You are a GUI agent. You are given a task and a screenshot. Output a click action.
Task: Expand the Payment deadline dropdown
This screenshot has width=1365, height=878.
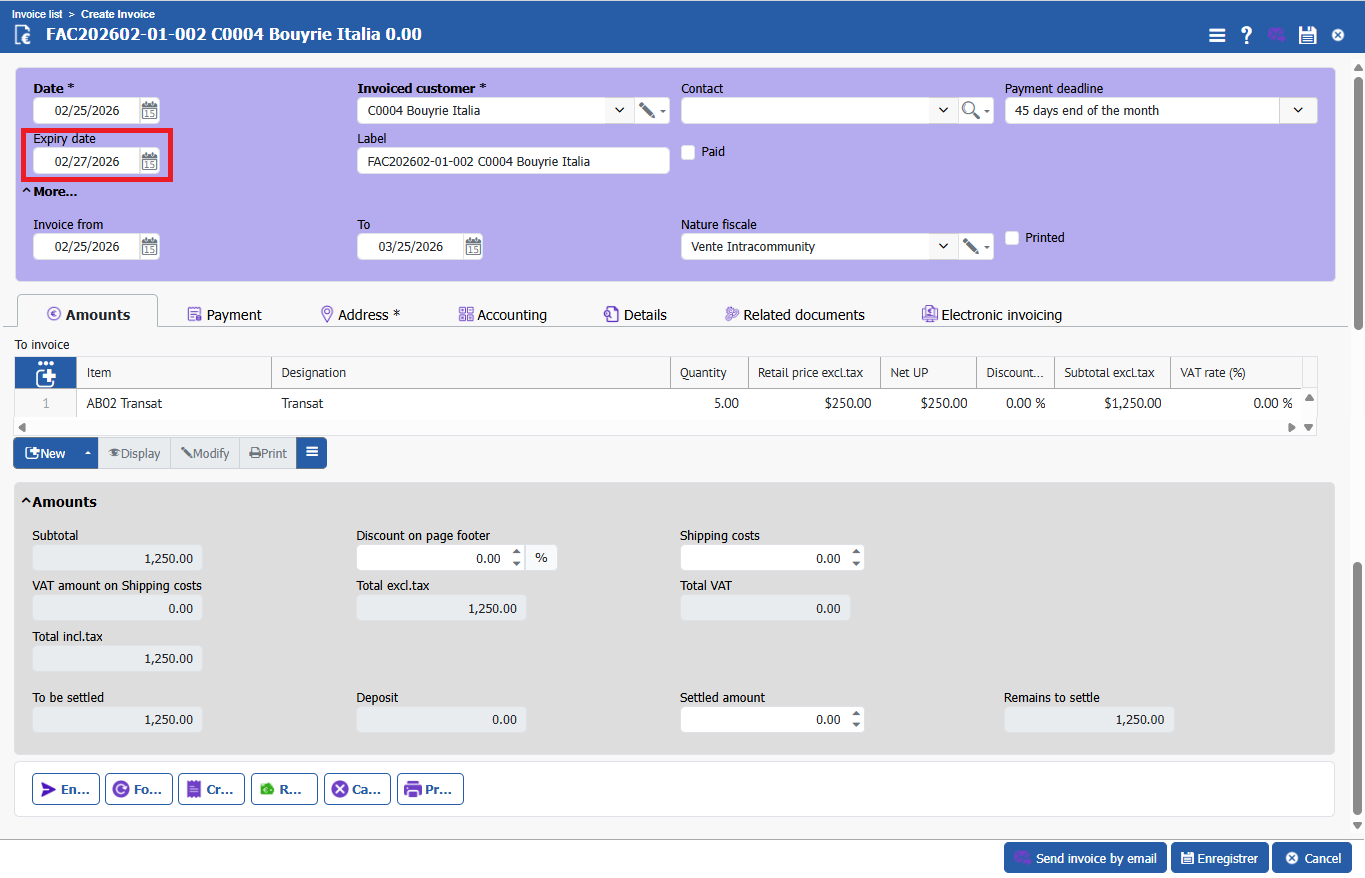click(x=1298, y=110)
